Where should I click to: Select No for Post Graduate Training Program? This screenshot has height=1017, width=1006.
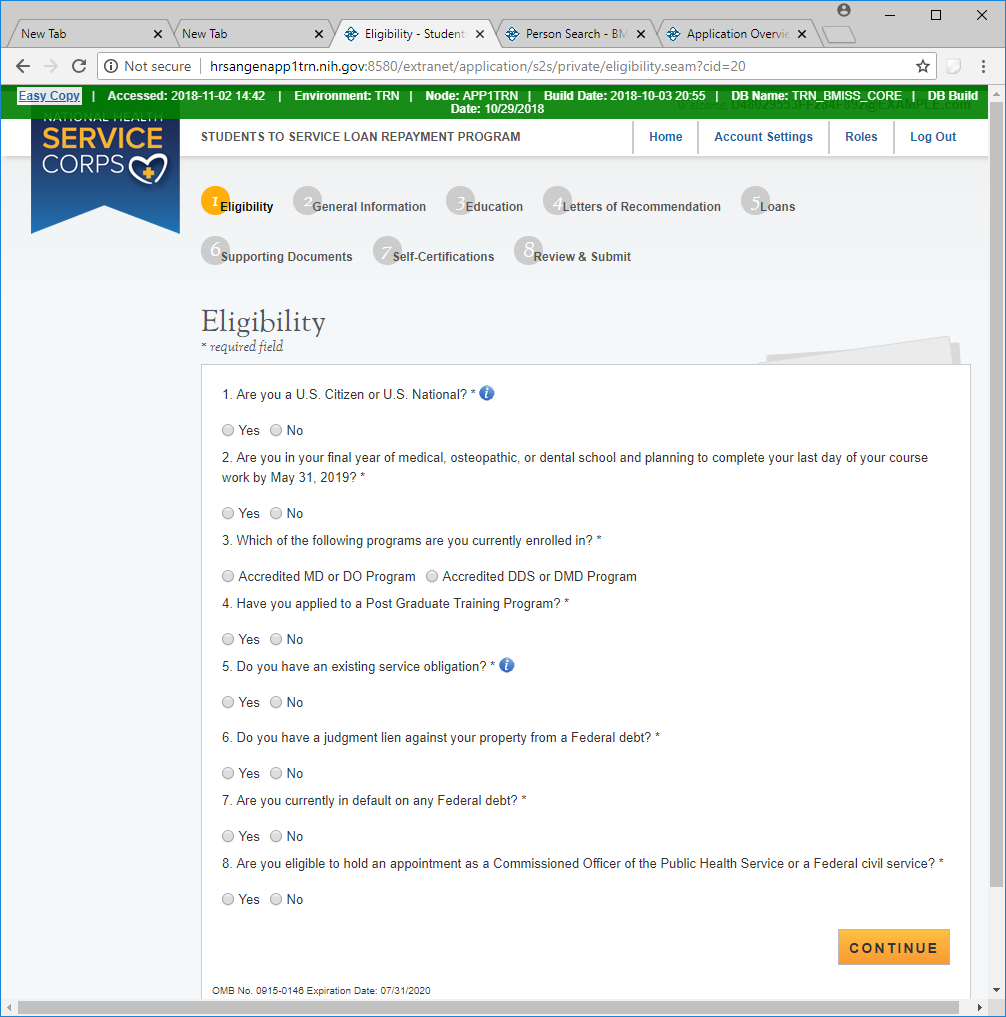coord(276,639)
